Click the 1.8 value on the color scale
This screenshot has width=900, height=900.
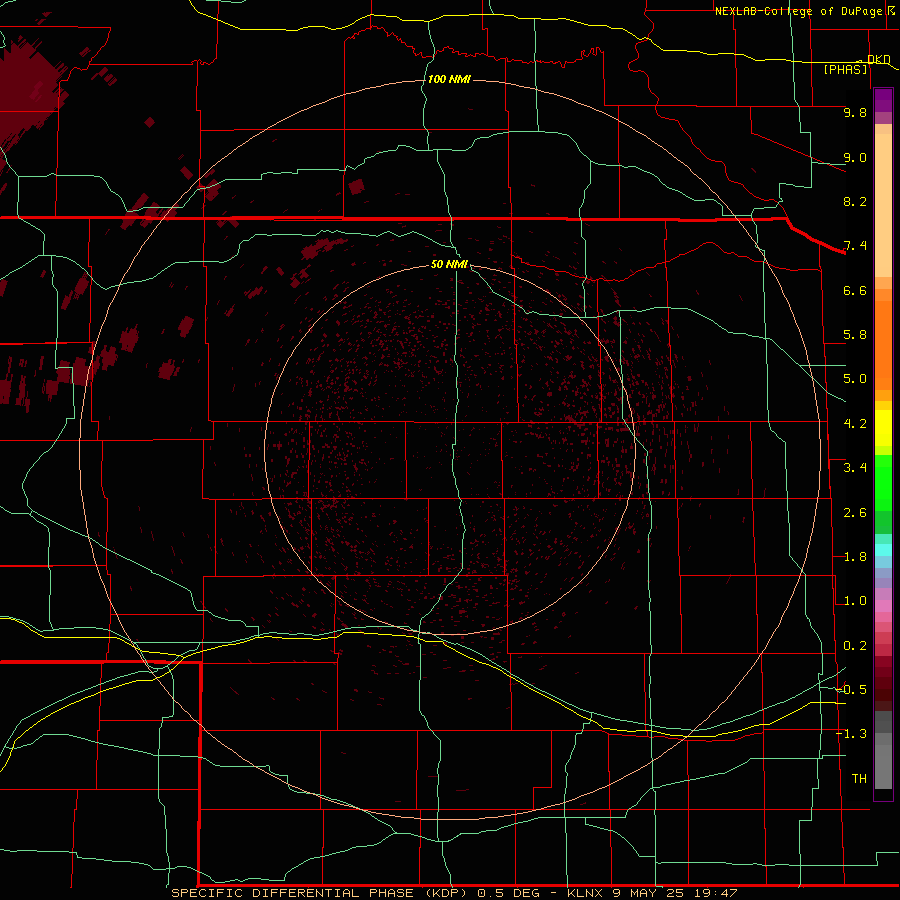point(855,557)
